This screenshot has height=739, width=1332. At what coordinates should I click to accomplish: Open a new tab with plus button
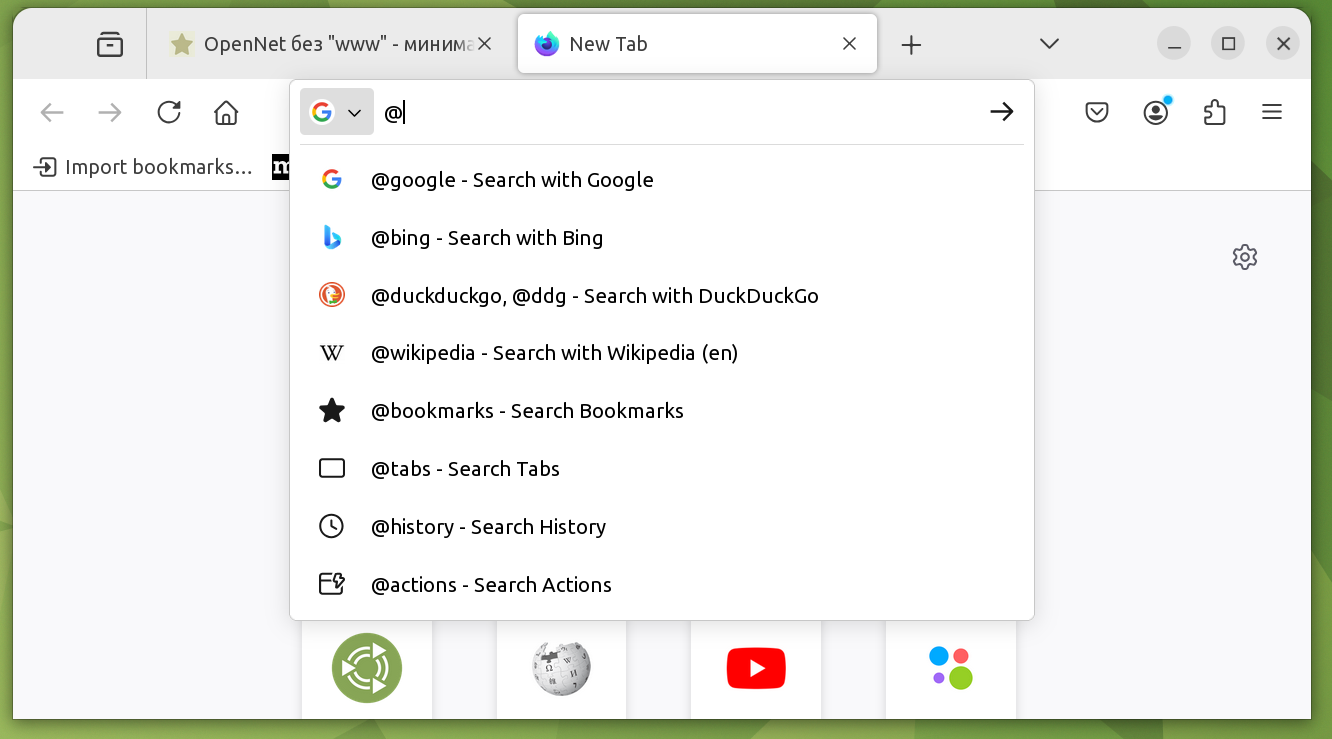point(911,44)
